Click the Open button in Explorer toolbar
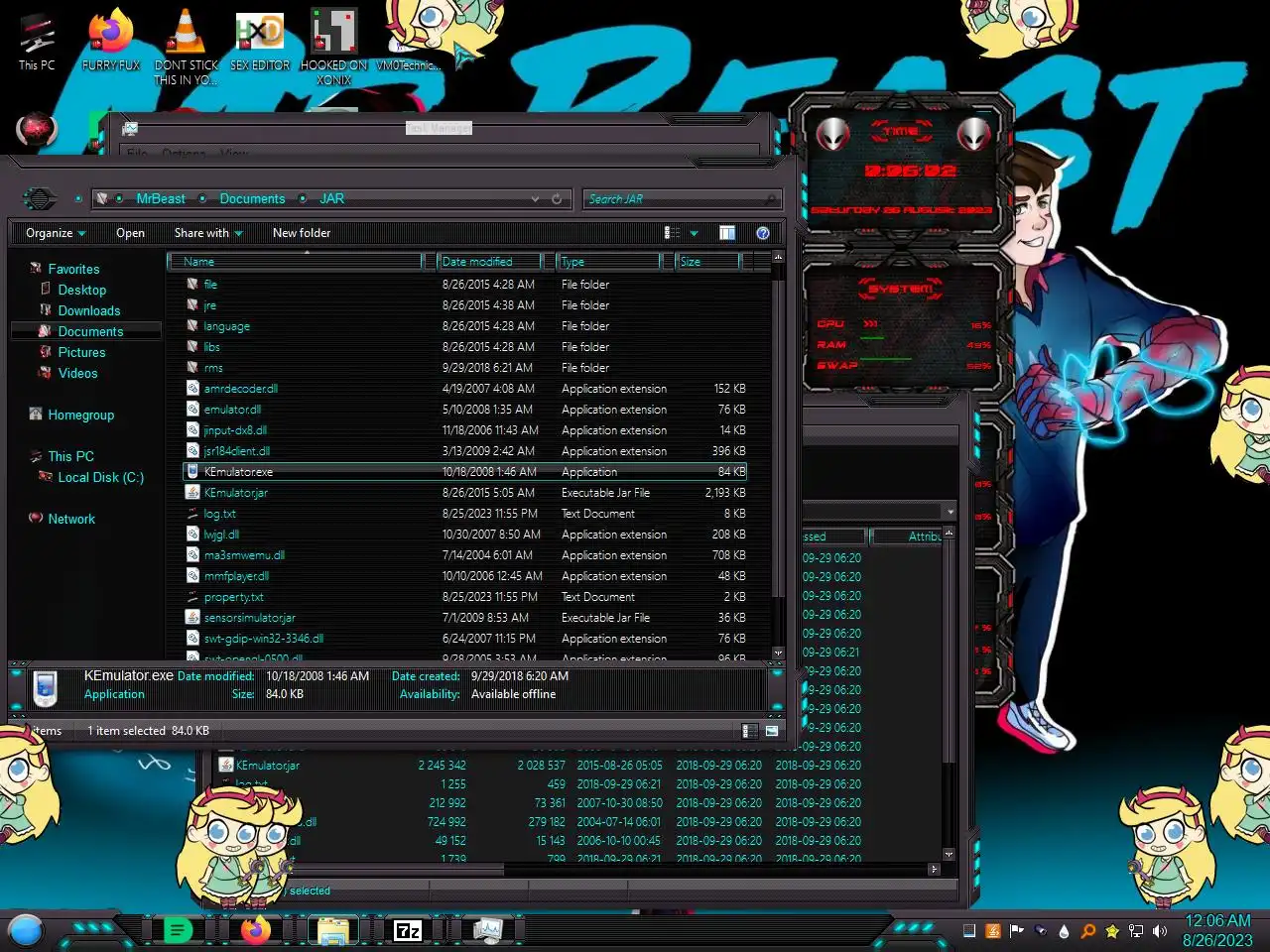Image resolution: width=1270 pixels, height=952 pixels. coord(130,233)
